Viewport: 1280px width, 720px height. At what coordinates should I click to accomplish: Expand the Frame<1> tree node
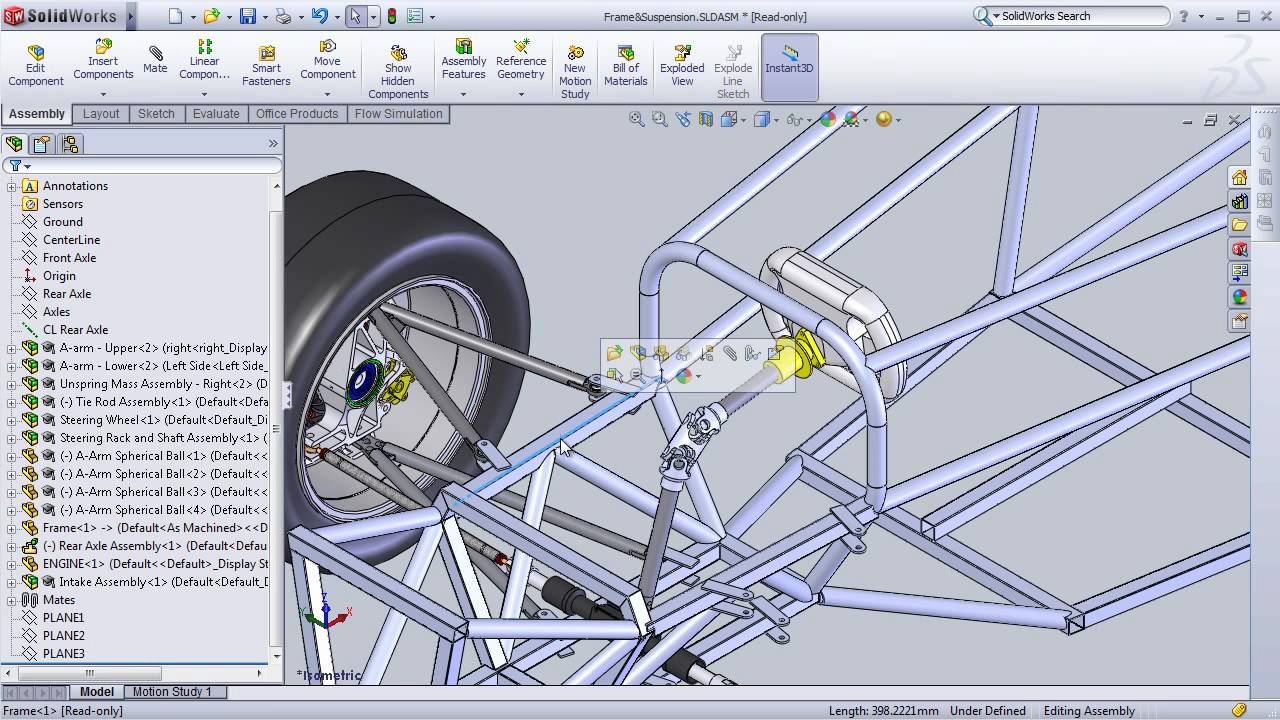click(x=12, y=528)
